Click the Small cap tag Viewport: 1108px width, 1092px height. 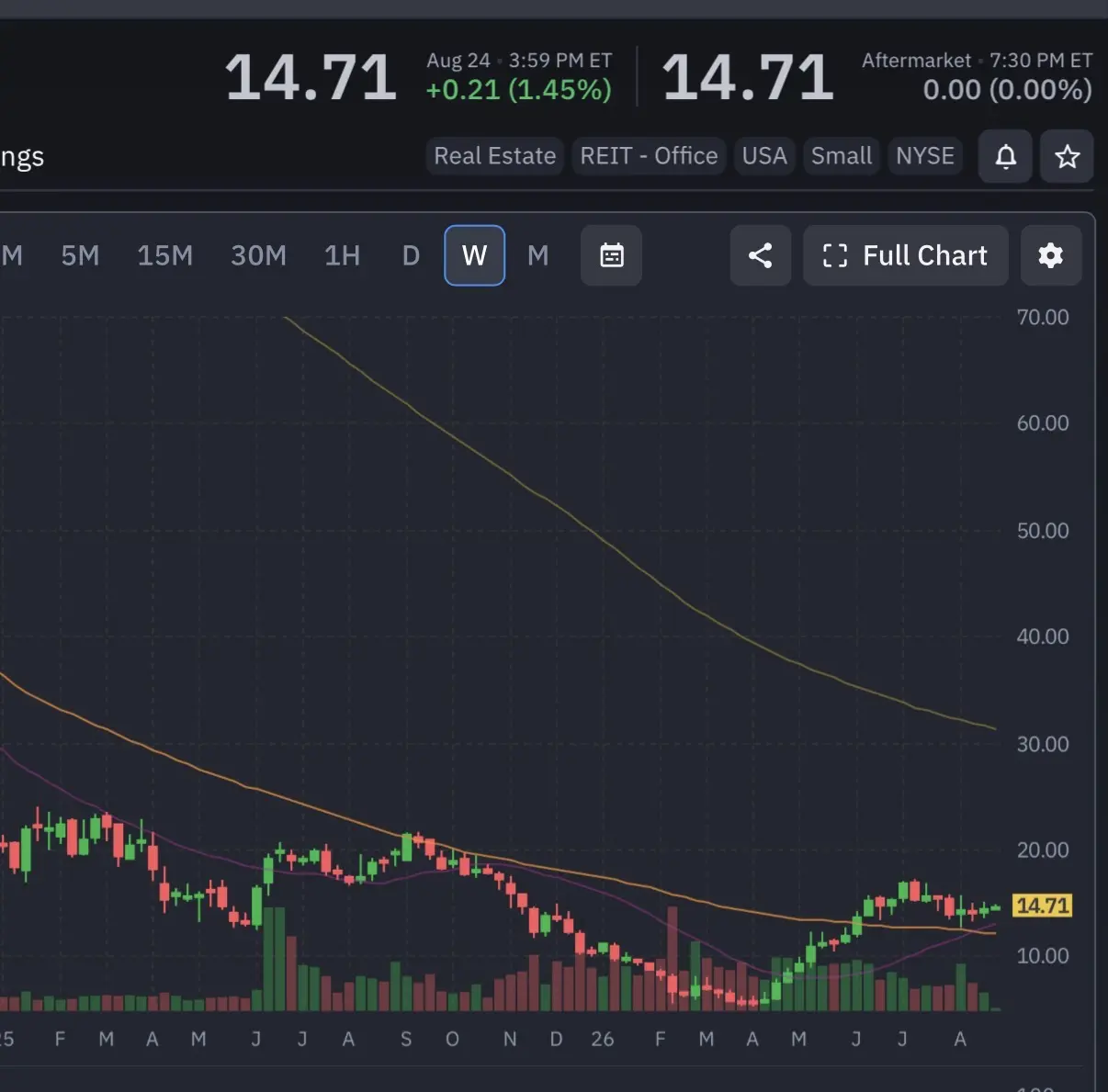pos(842,156)
